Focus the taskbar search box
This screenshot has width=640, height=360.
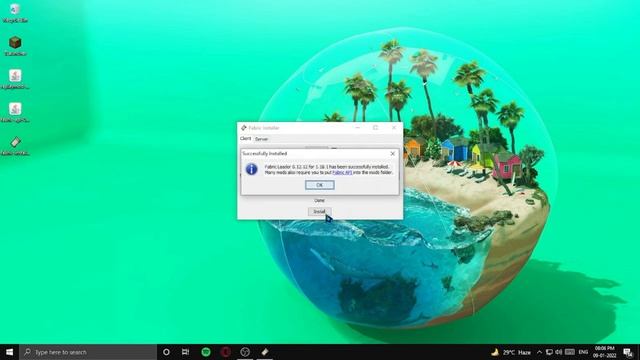click(x=88, y=352)
